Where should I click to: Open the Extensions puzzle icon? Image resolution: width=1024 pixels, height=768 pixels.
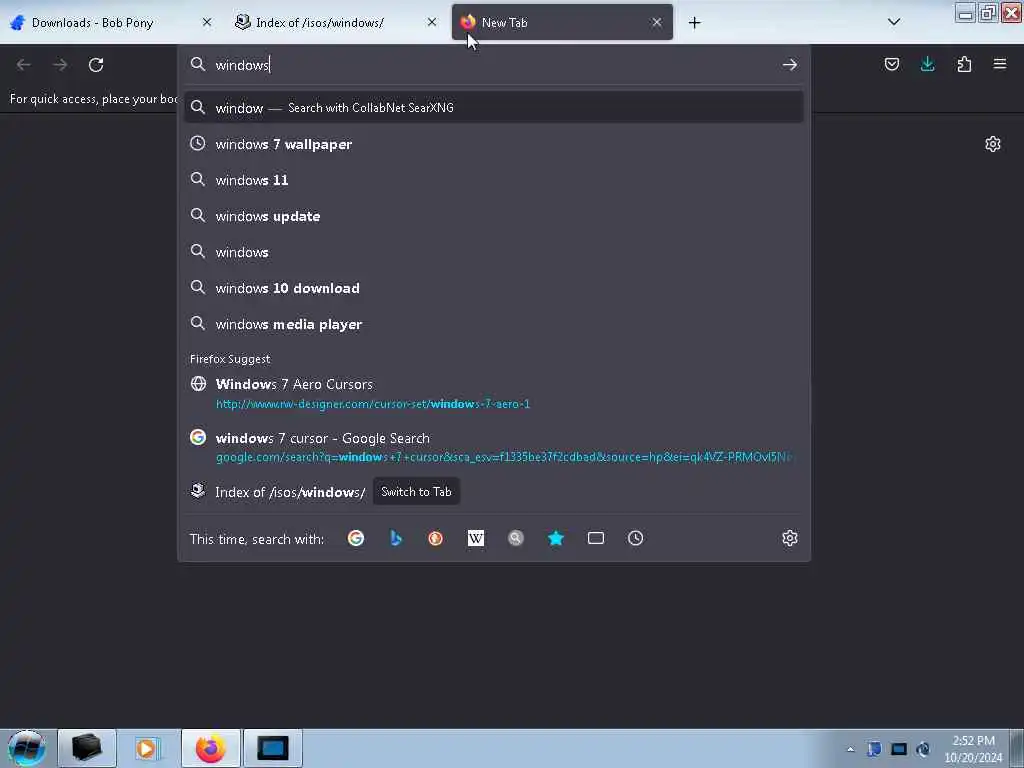pyautogui.click(x=964, y=64)
